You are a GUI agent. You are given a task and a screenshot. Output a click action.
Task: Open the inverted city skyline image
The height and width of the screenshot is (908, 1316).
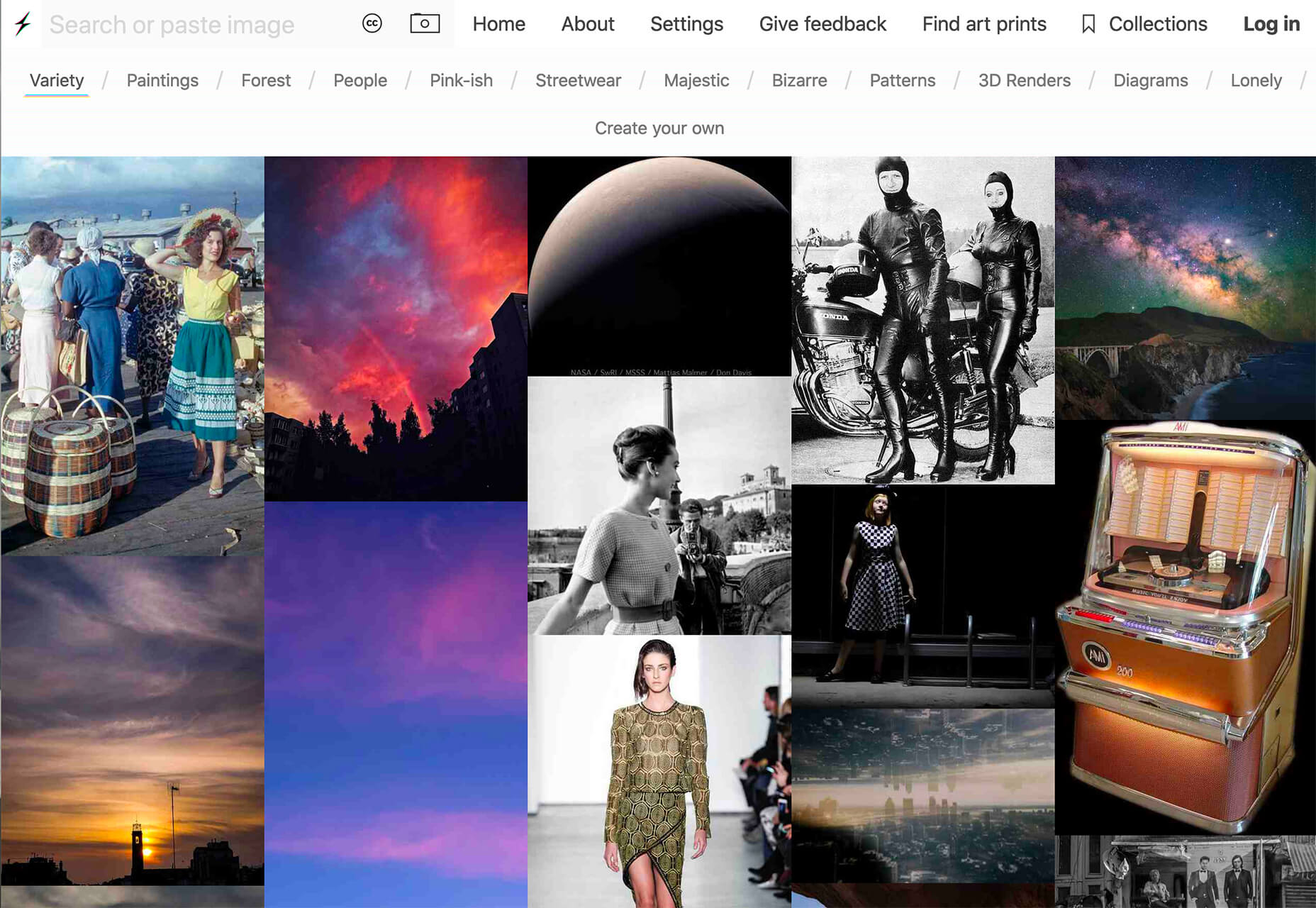tap(923, 795)
